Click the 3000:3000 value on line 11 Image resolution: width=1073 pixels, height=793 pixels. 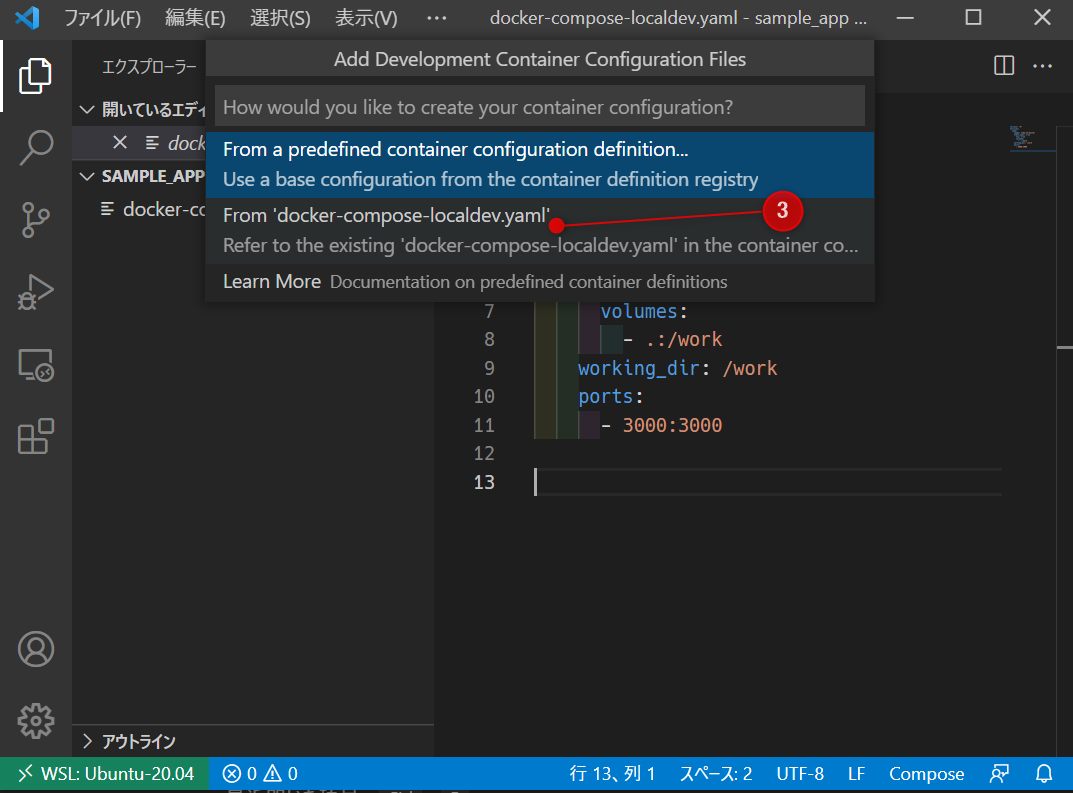(672, 425)
